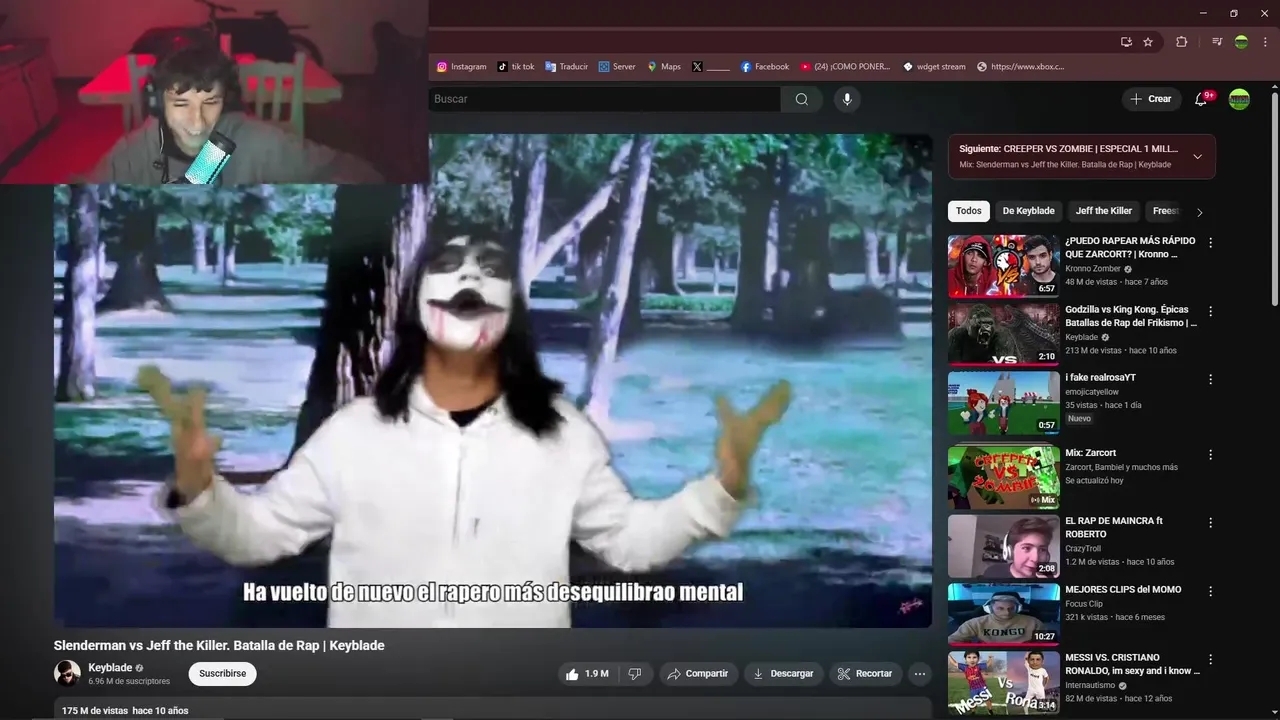Start voice search with microphone icon

(847, 99)
